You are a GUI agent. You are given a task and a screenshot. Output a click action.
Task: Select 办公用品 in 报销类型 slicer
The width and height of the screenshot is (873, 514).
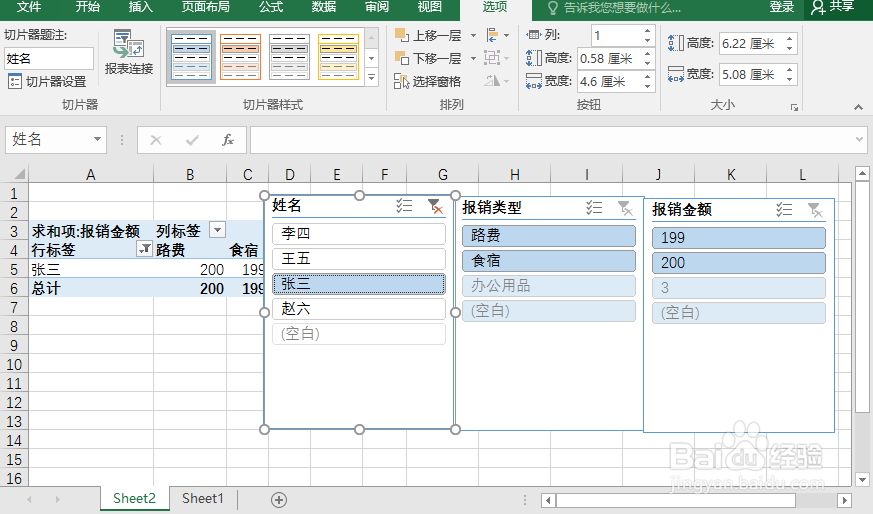[549, 286]
